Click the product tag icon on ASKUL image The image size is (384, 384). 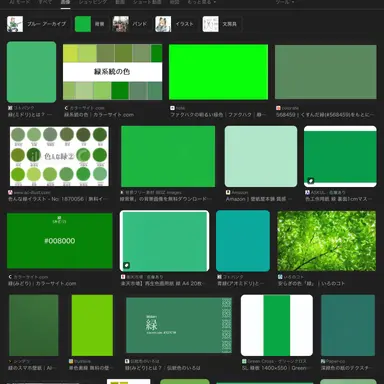pos(311,181)
